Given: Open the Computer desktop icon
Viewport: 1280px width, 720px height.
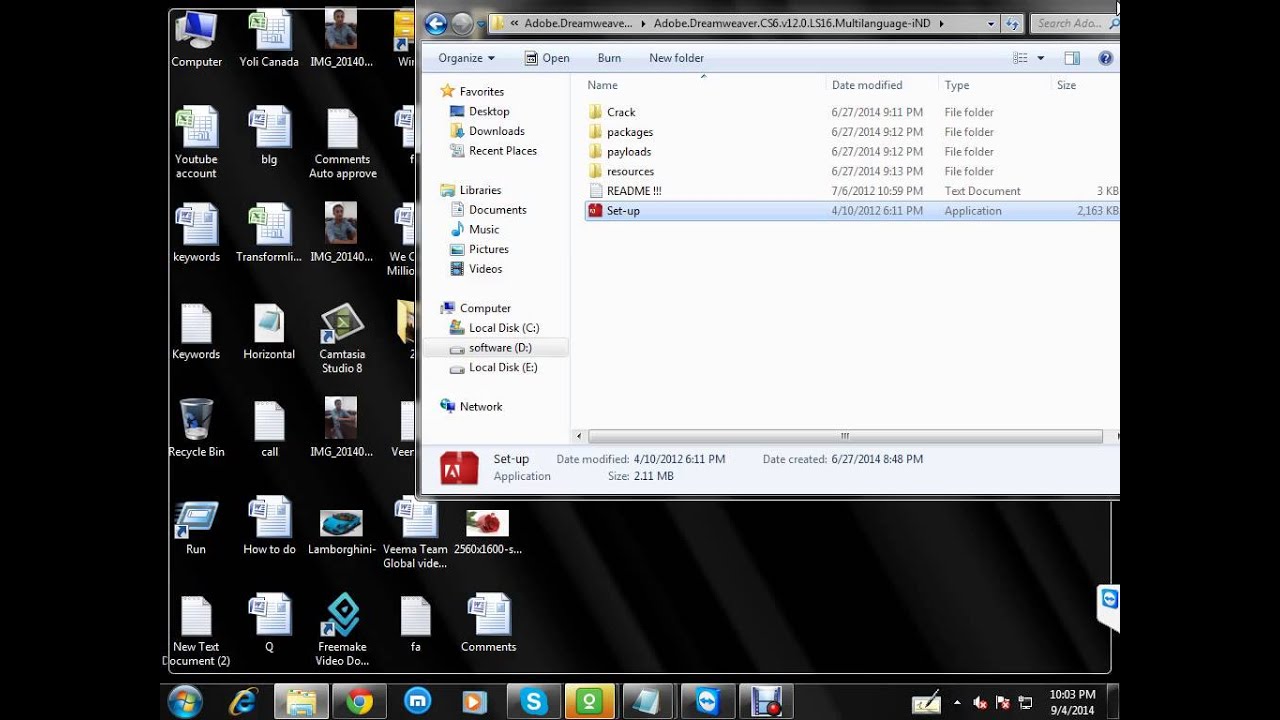Looking at the screenshot, I should [196, 40].
